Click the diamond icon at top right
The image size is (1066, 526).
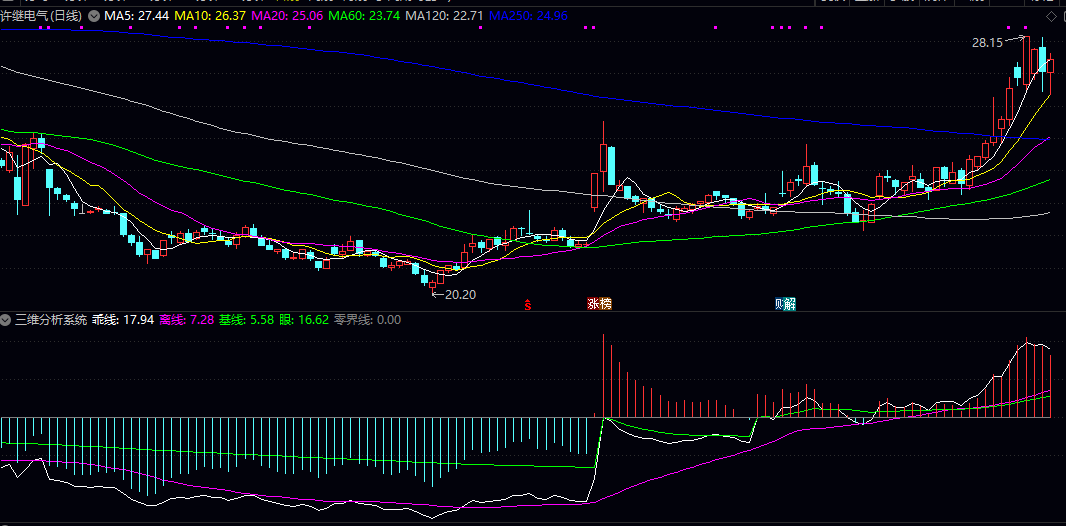1050,16
